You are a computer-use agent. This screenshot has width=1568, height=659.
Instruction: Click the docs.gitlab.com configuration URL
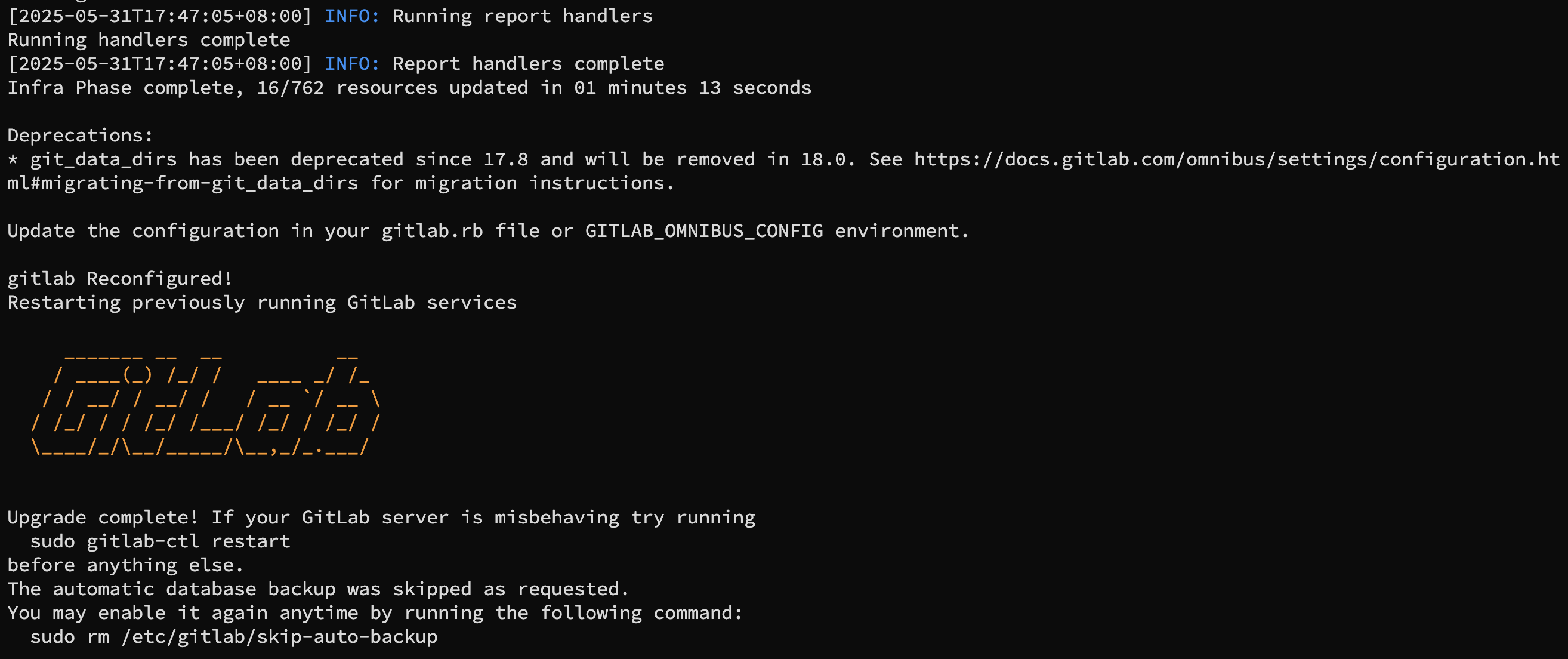(1237, 159)
